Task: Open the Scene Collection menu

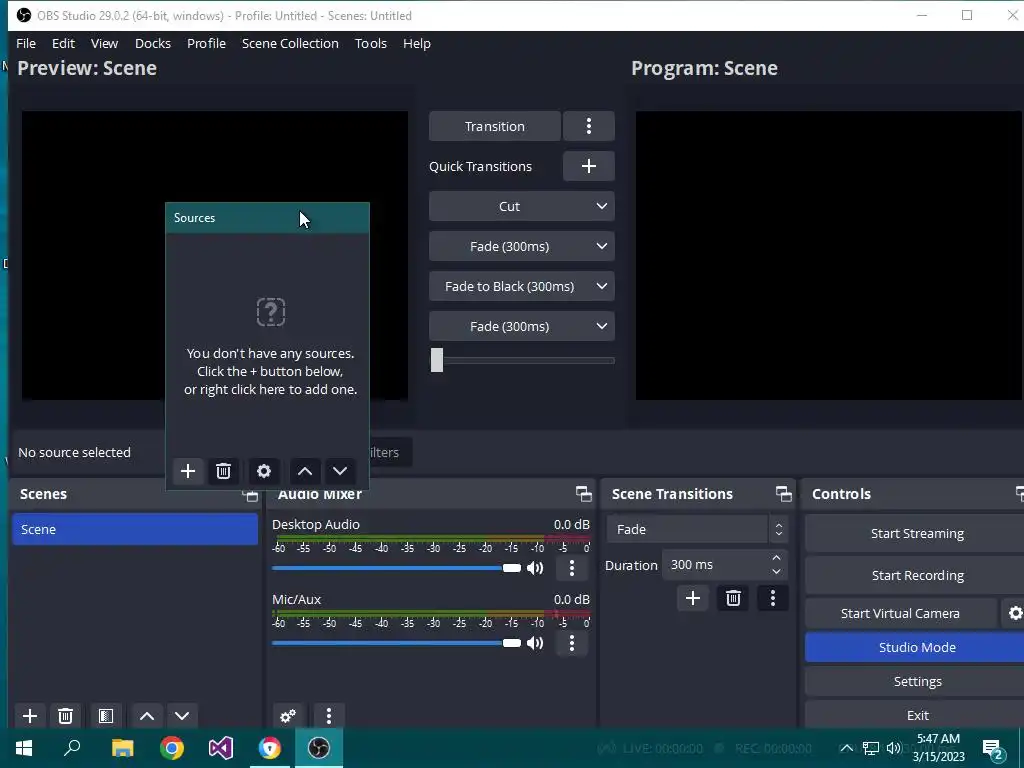Action: coord(290,43)
